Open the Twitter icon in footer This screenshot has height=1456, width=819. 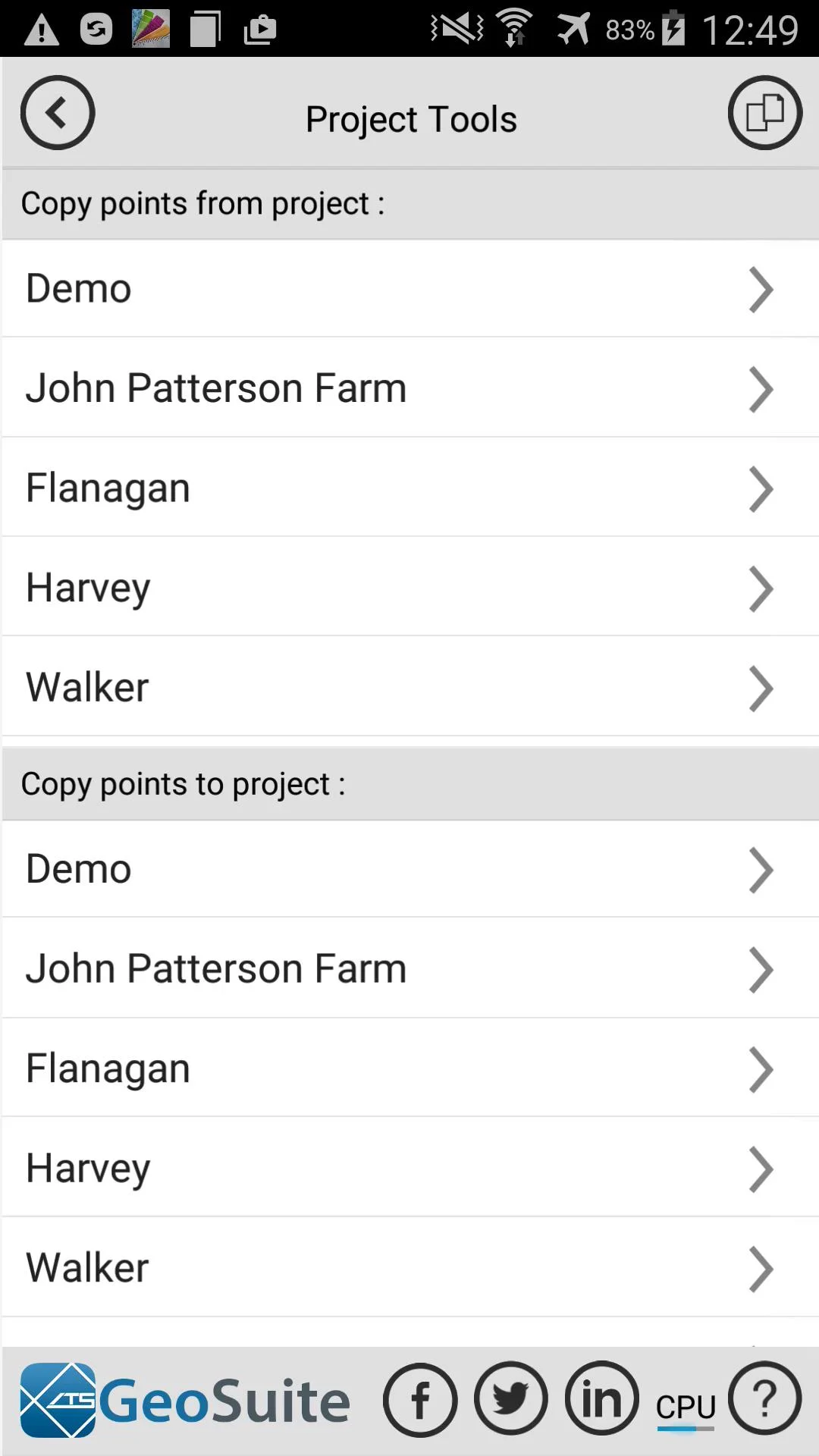(511, 1398)
